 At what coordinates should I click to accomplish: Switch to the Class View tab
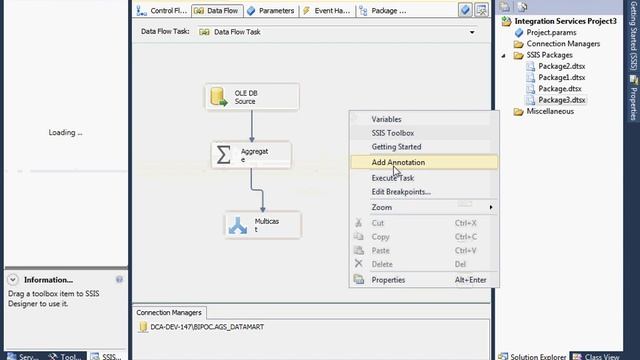coord(596,356)
